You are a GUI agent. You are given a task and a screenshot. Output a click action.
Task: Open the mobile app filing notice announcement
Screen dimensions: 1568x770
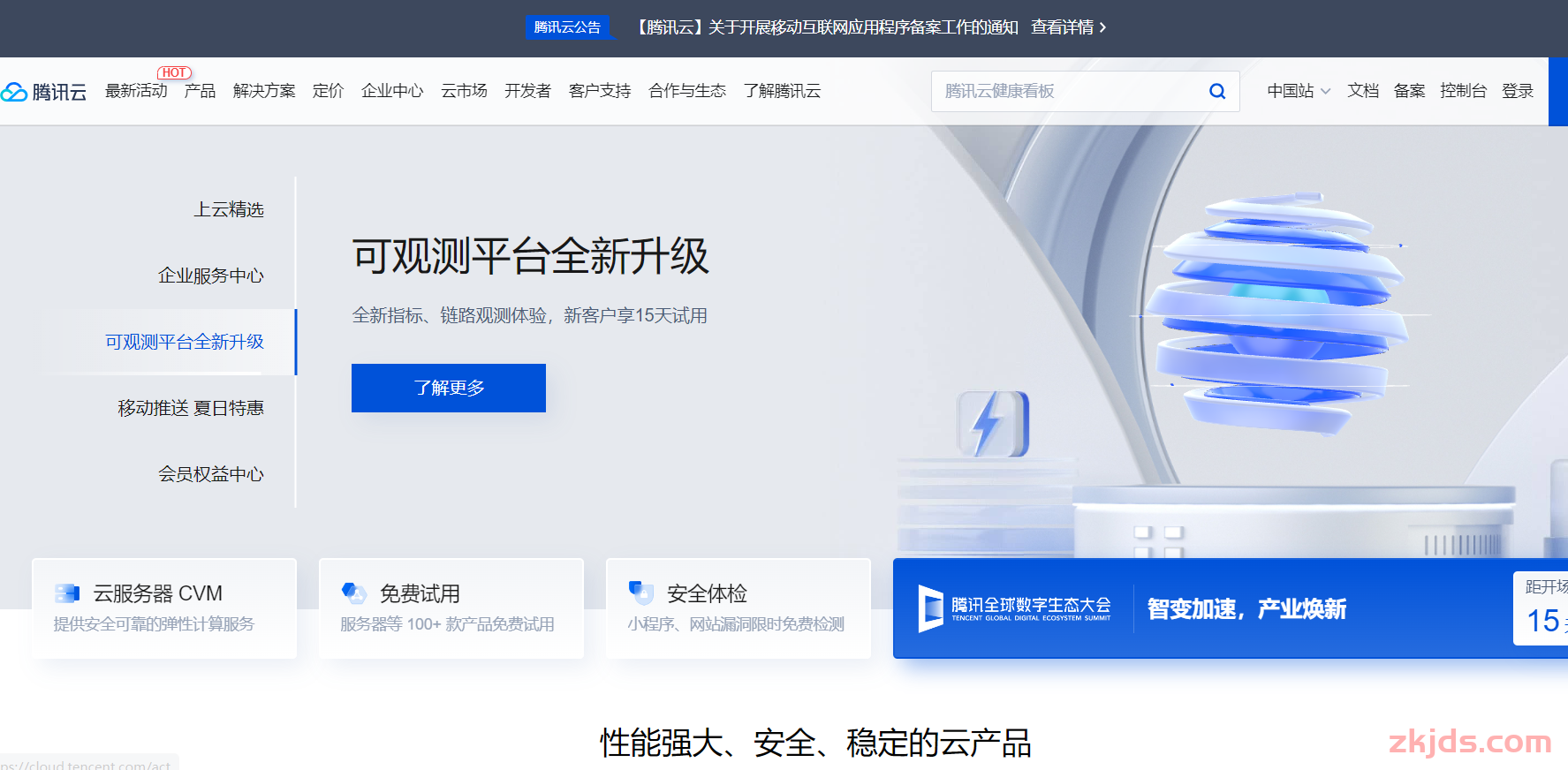tap(826, 27)
